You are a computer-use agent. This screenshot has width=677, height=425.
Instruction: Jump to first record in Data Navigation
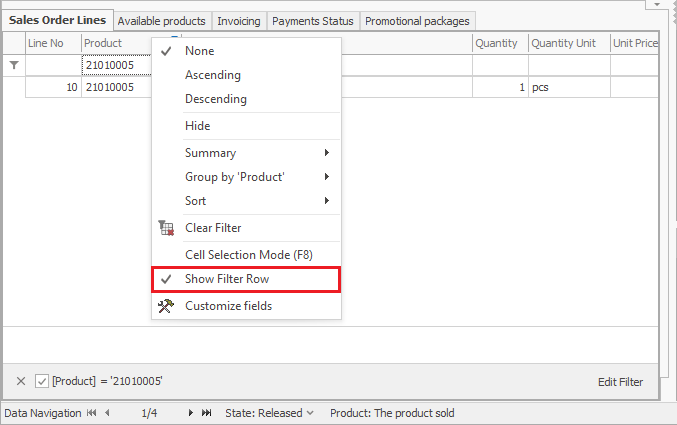92,413
